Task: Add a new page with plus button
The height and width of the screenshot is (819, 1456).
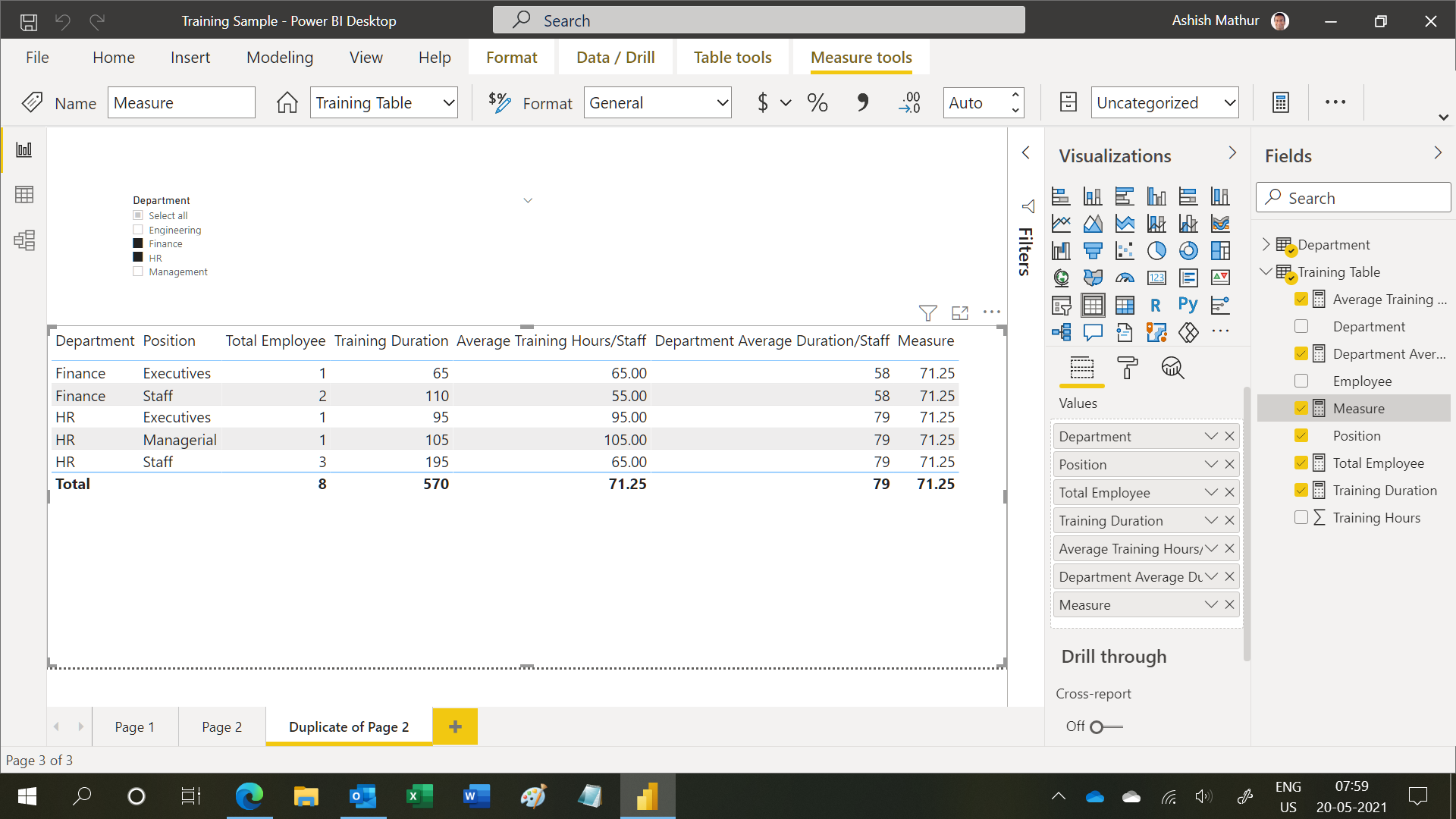Action: pyautogui.click(x=455, y=727)
